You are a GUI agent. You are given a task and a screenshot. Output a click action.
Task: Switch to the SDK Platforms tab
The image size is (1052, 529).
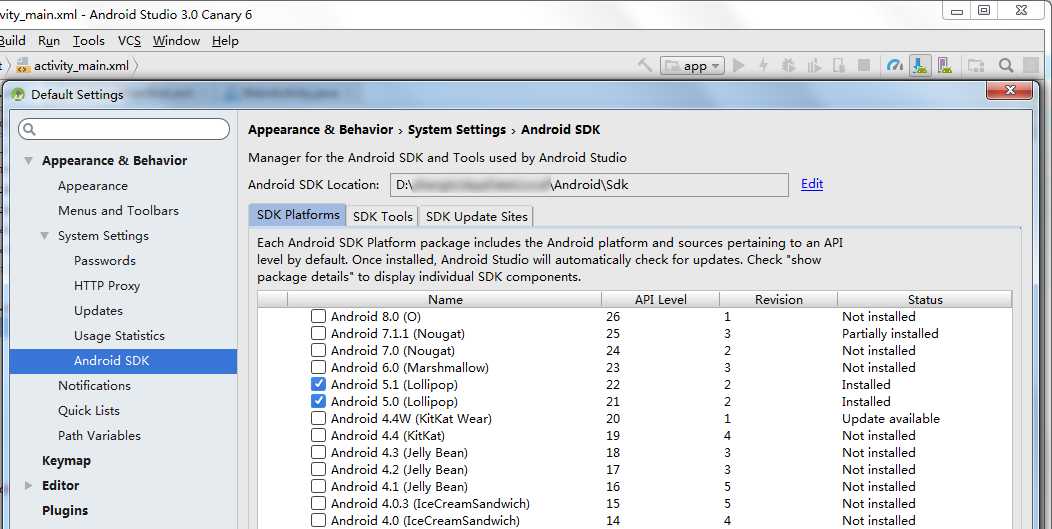click(x=298, y=215)
